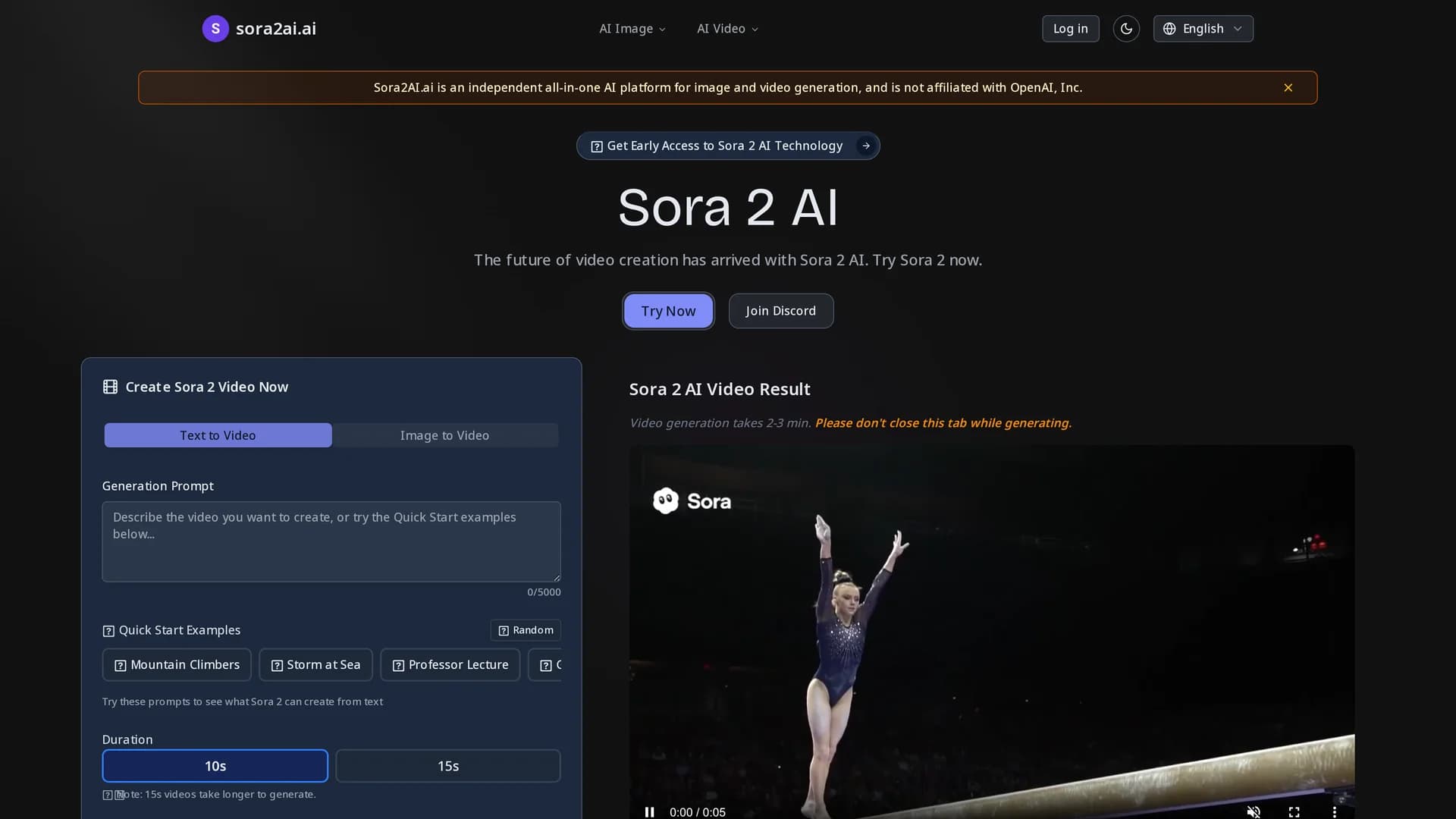The height and width of the screenshot is (819, 1456).
Task: Click the globe icon in the language selector
Action: [1169, 29]
